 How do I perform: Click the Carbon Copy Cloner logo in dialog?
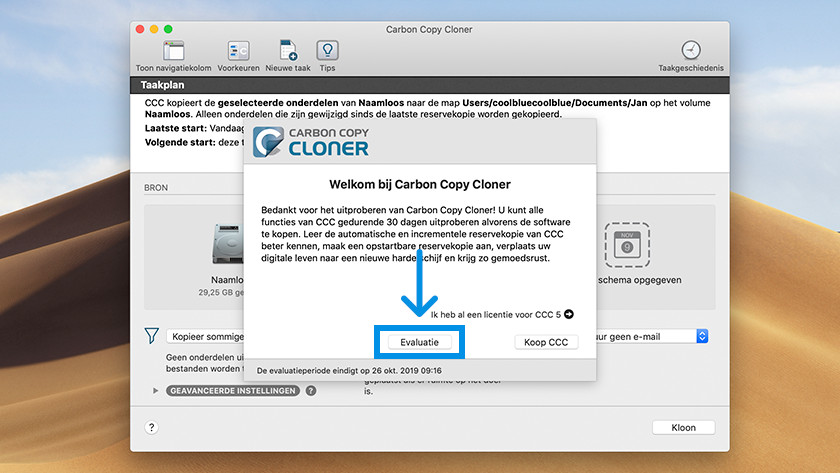[311, 142]
